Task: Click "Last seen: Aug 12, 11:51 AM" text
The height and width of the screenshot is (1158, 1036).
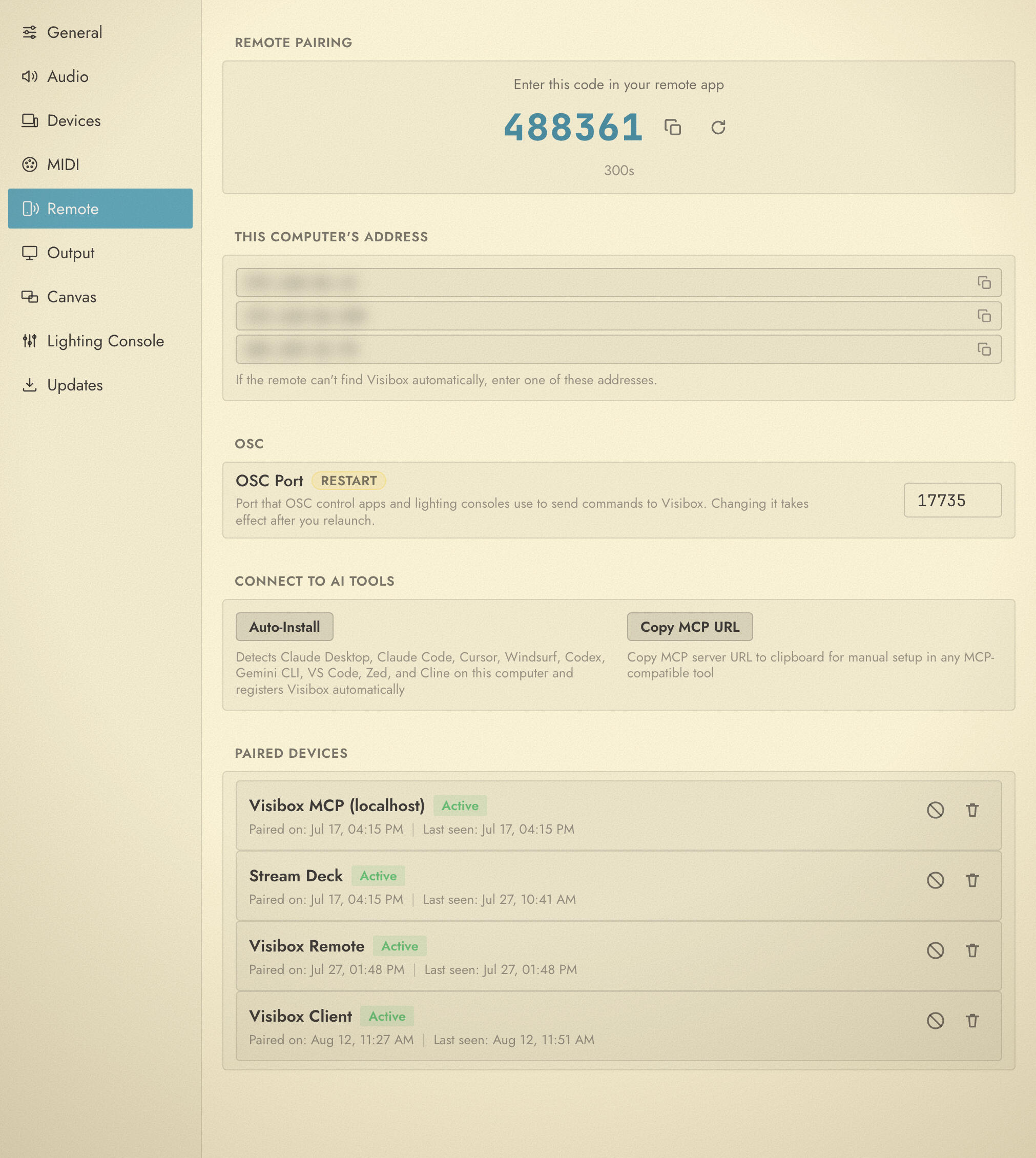Action: pyautogui.click(x=514, y=1040)
